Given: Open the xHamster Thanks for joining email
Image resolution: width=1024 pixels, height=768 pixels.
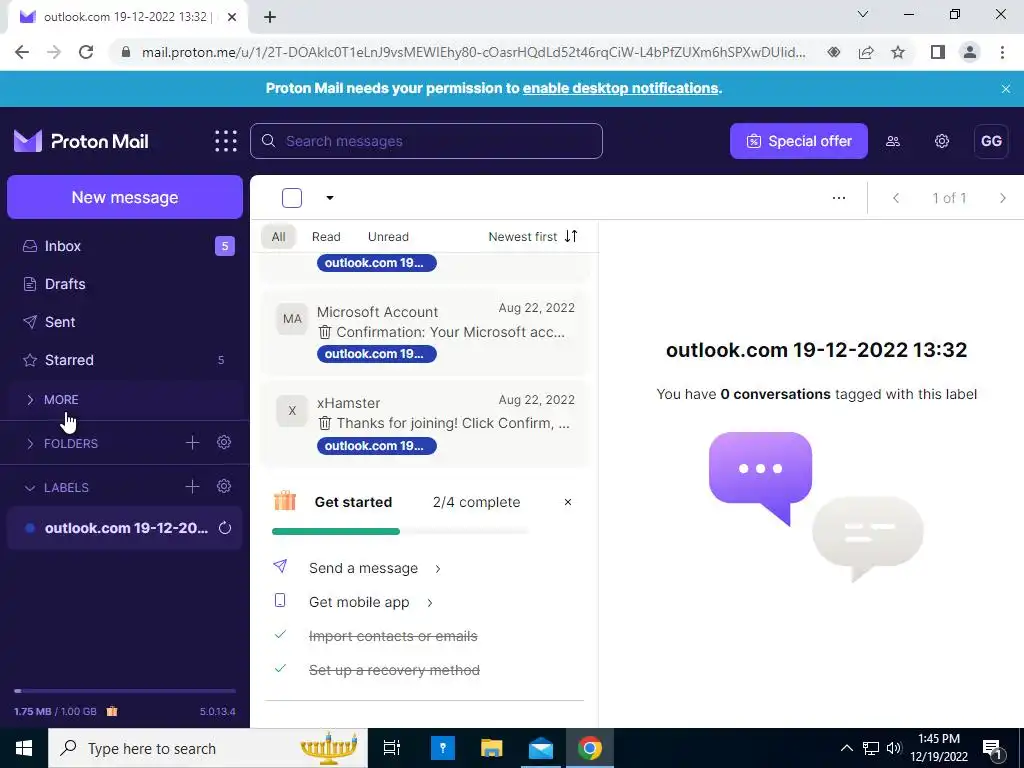Looking at the screenshot, I should (x=424, y=424).
